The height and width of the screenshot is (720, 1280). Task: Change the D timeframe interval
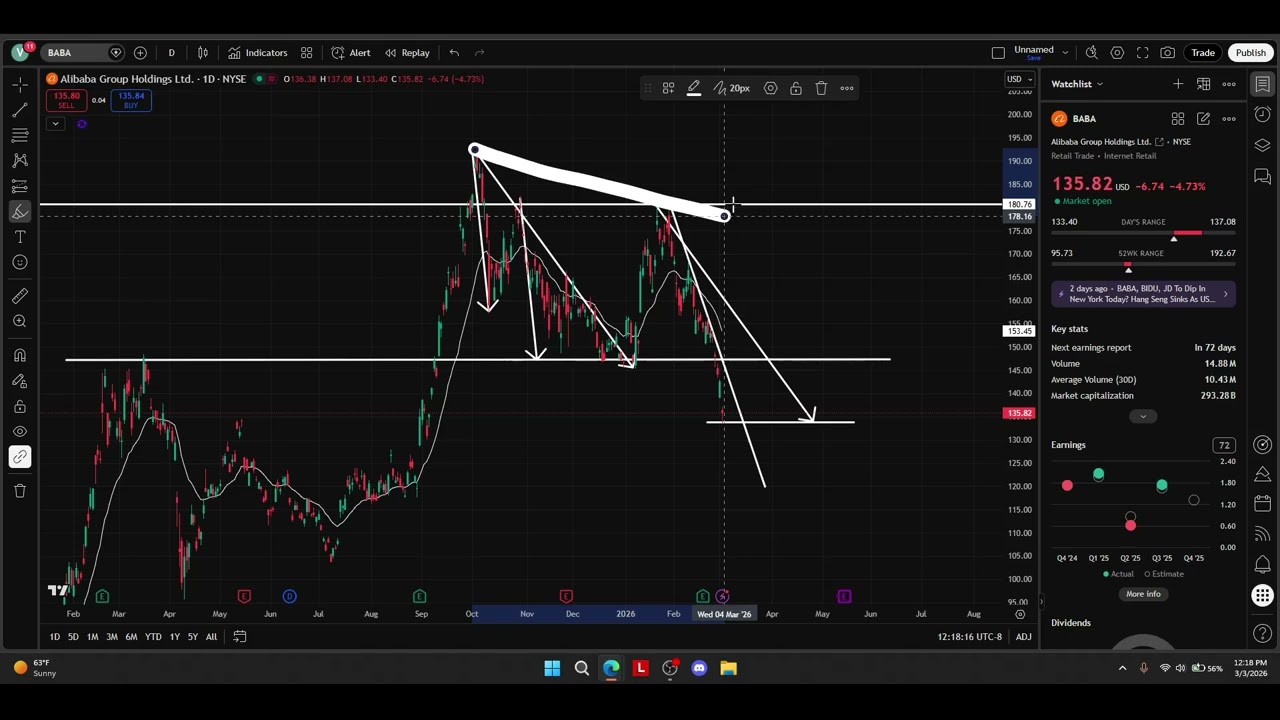[171, 53]
